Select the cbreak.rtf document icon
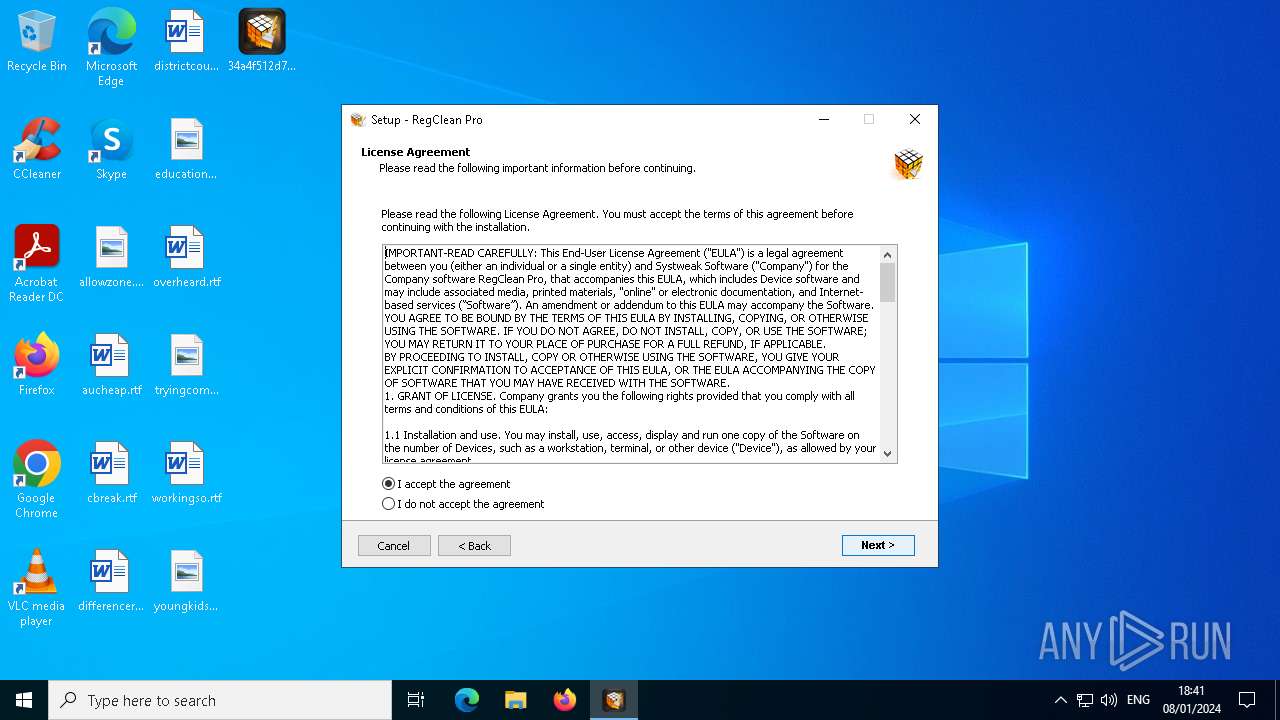This screenshot has width=1280, height=720. (111, 473)
